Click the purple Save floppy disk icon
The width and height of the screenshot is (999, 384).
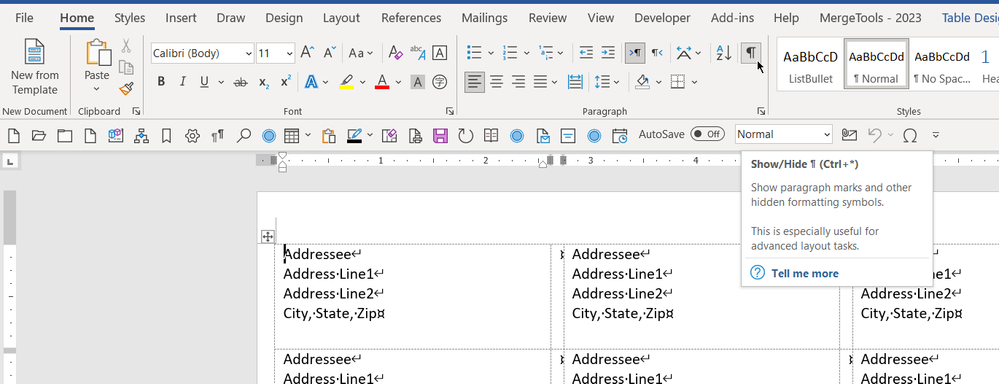[x=440, y=135]
